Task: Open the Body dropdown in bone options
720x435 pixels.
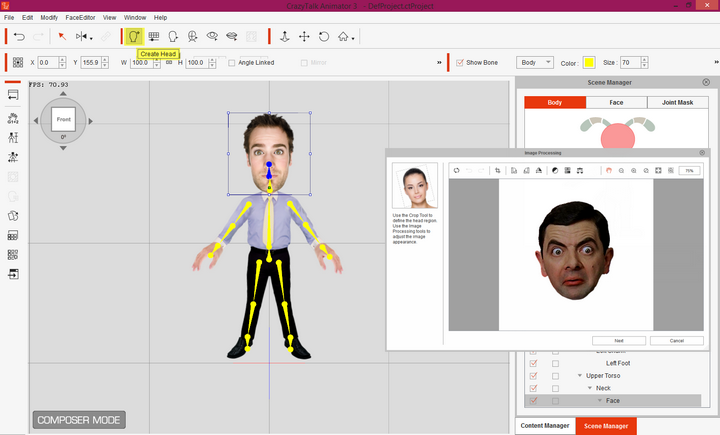Action: pos(534,62)
